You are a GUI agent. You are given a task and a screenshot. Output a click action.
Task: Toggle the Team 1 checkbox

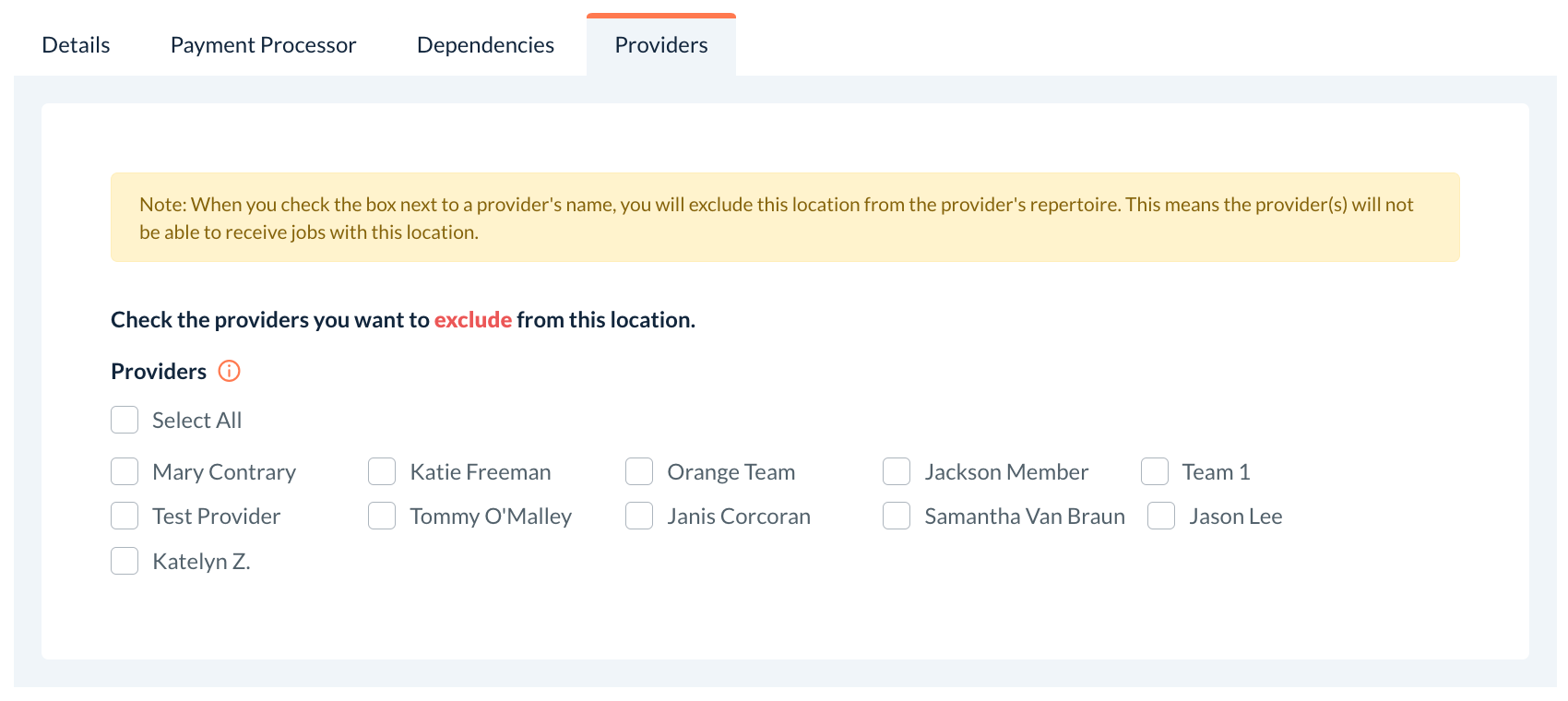(x=1155, y=471)
